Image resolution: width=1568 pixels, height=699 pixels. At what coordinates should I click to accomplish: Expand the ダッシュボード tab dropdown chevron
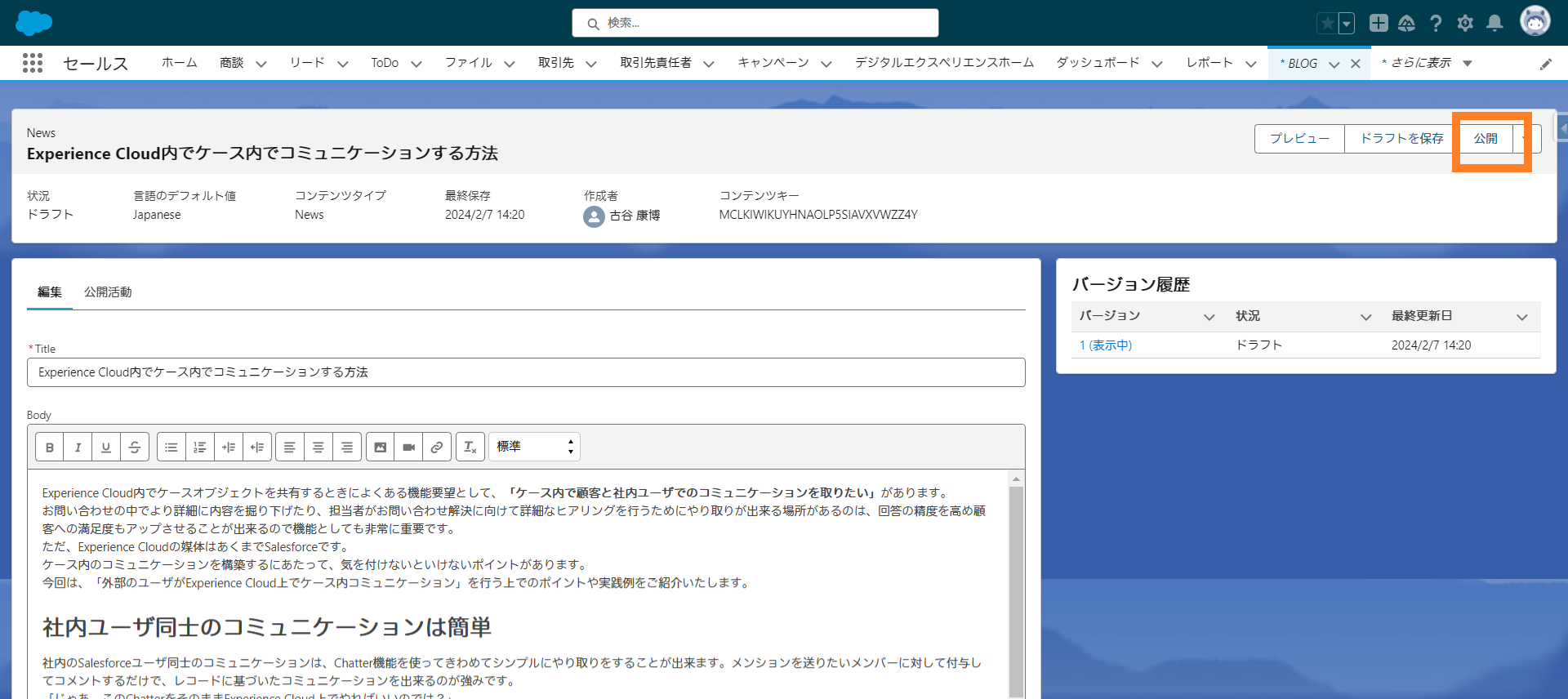tap(1157, 64)
